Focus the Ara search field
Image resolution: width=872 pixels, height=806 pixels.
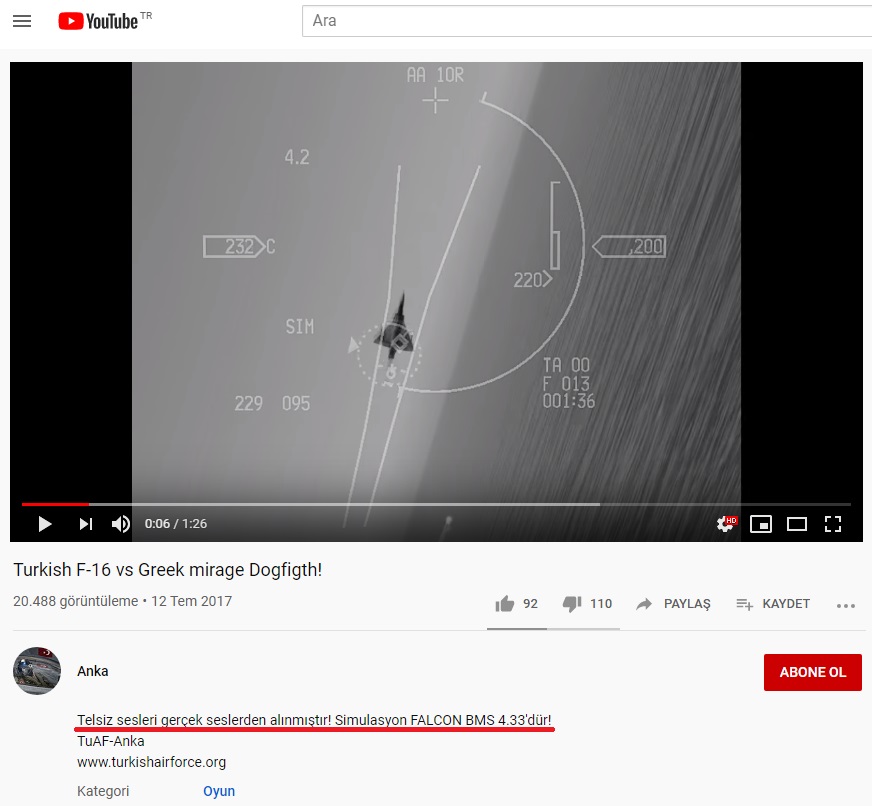[x=587, y=21]
